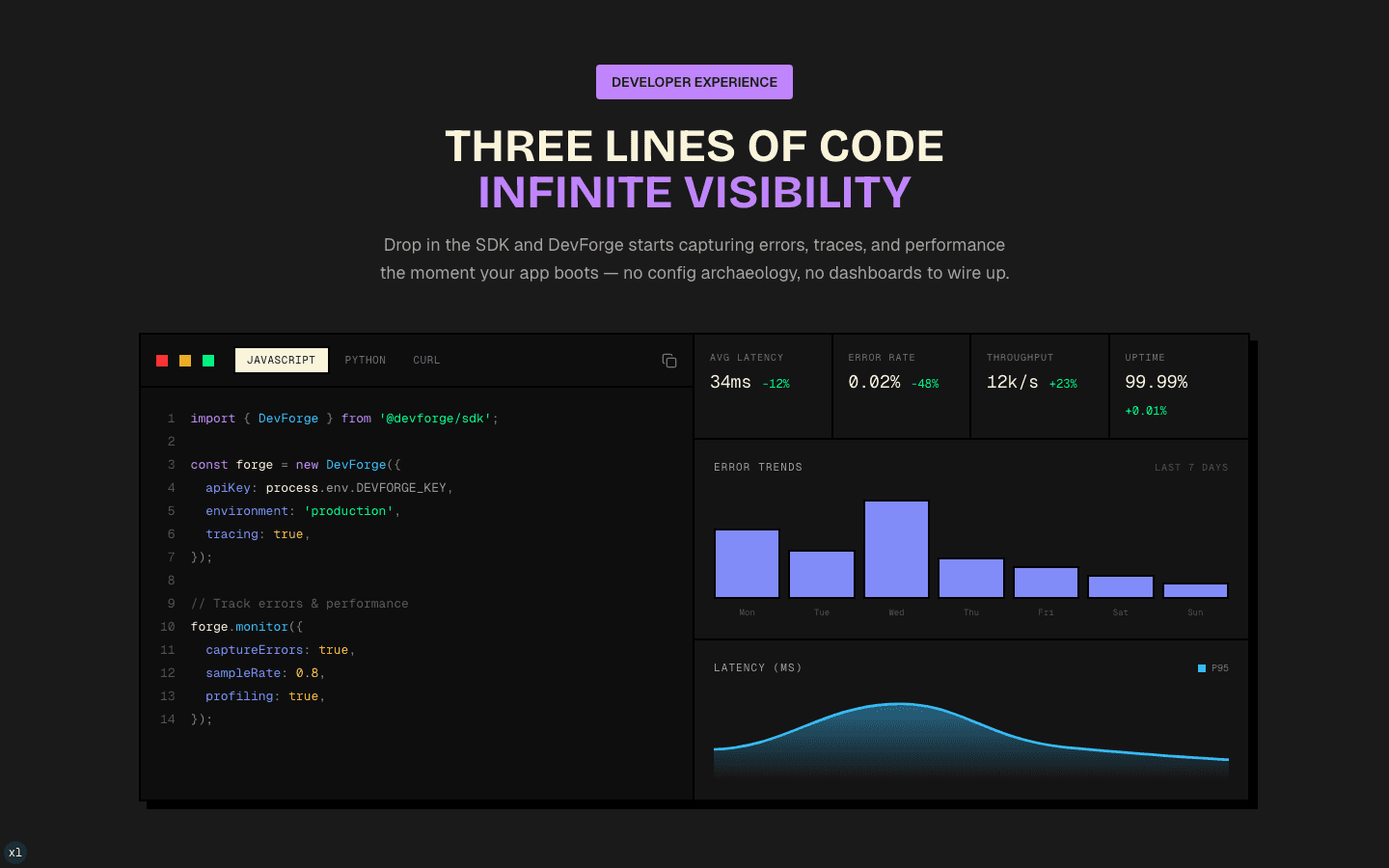
Task: Click the yellow window dot
Action: 185,361
